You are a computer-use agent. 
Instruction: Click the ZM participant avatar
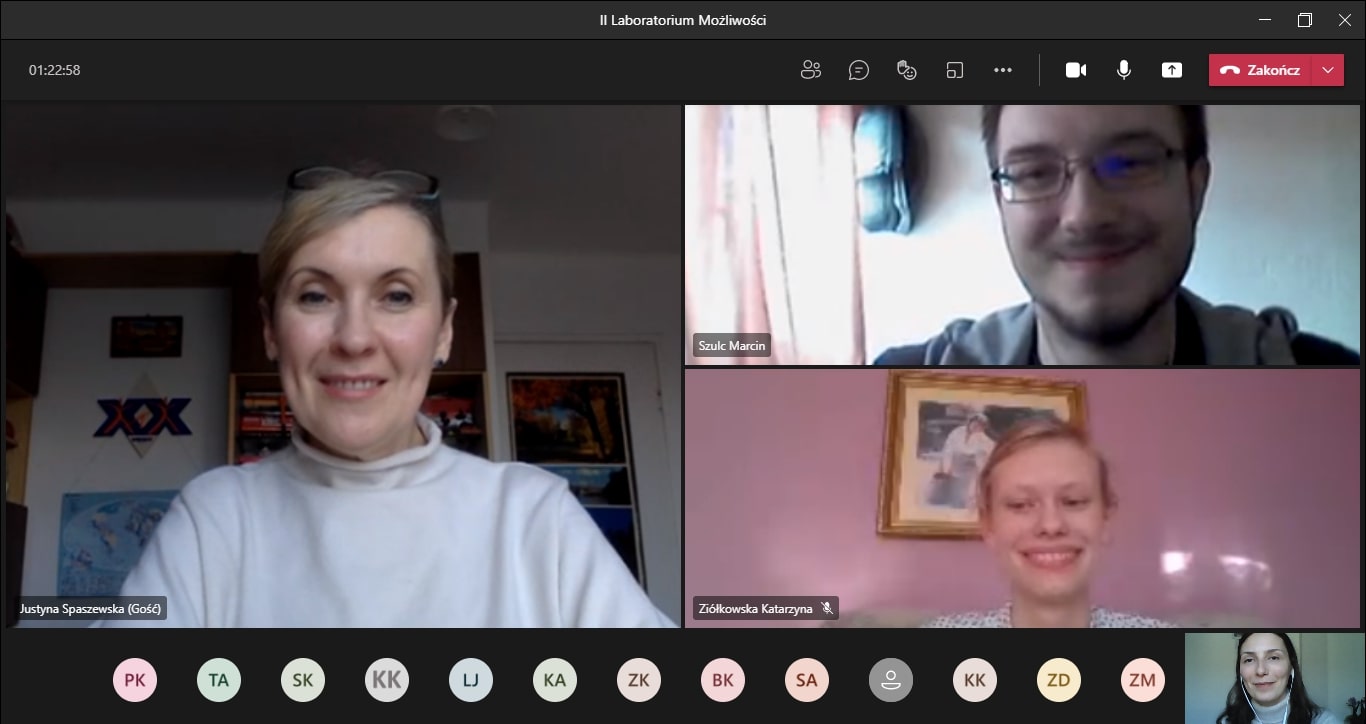tap(1143, 681)
